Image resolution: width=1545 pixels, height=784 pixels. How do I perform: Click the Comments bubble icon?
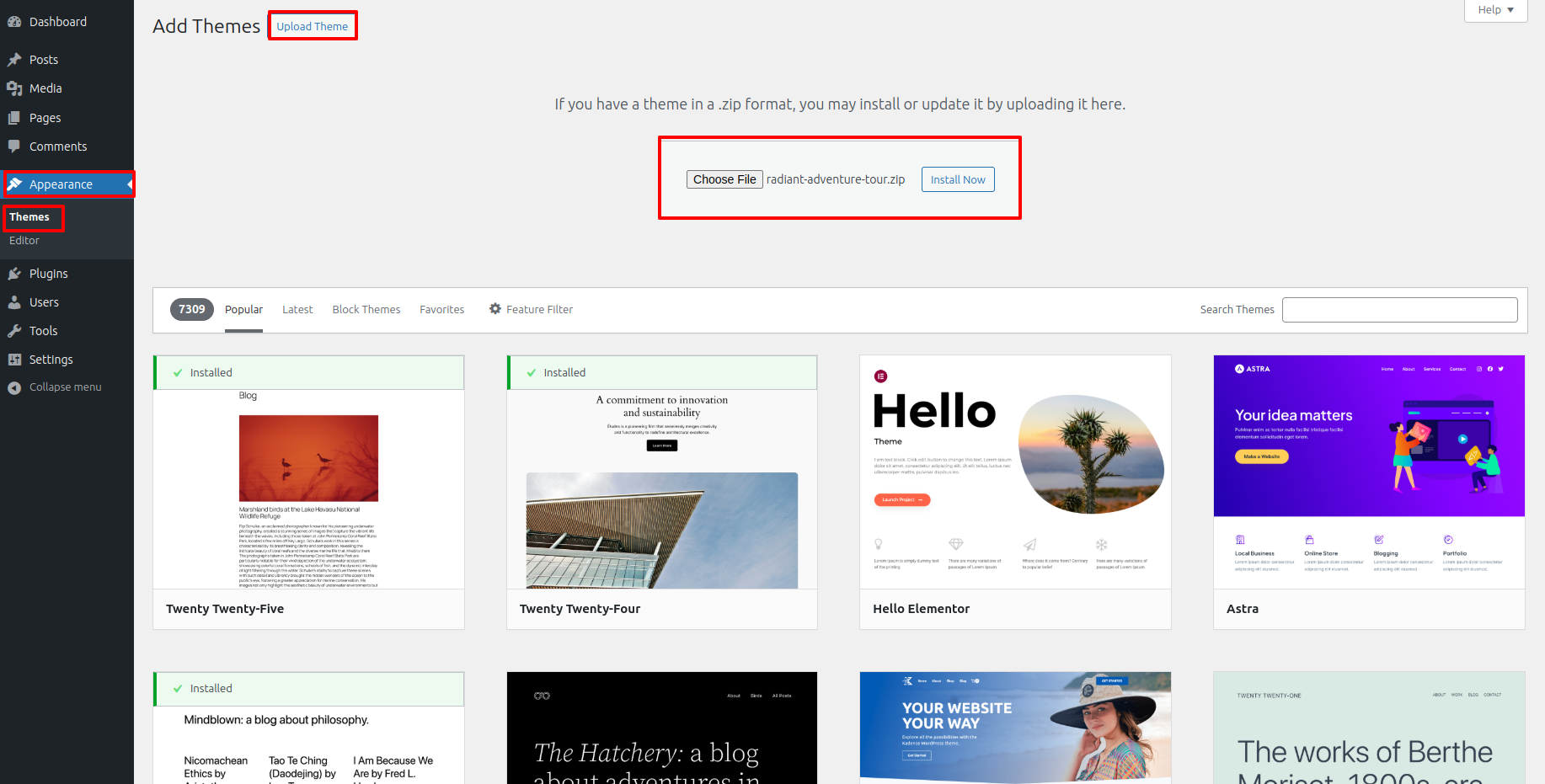click(x=14, y=147)
